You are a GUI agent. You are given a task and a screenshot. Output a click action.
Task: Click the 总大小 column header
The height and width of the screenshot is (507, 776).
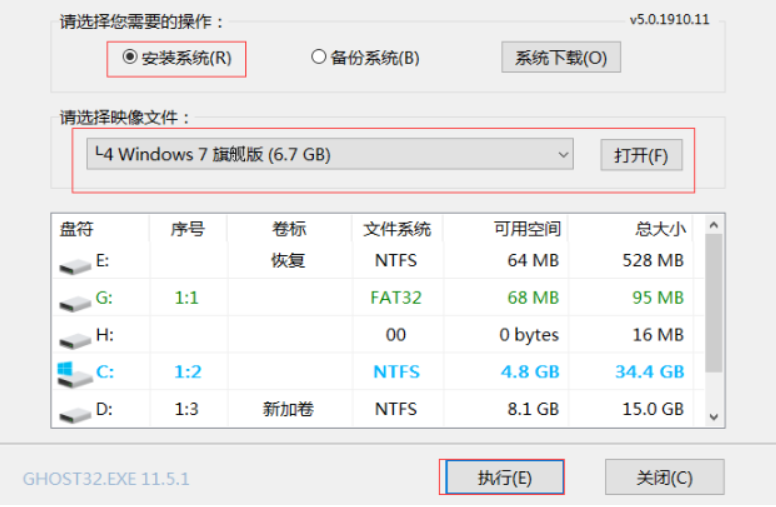click(660, 229)
